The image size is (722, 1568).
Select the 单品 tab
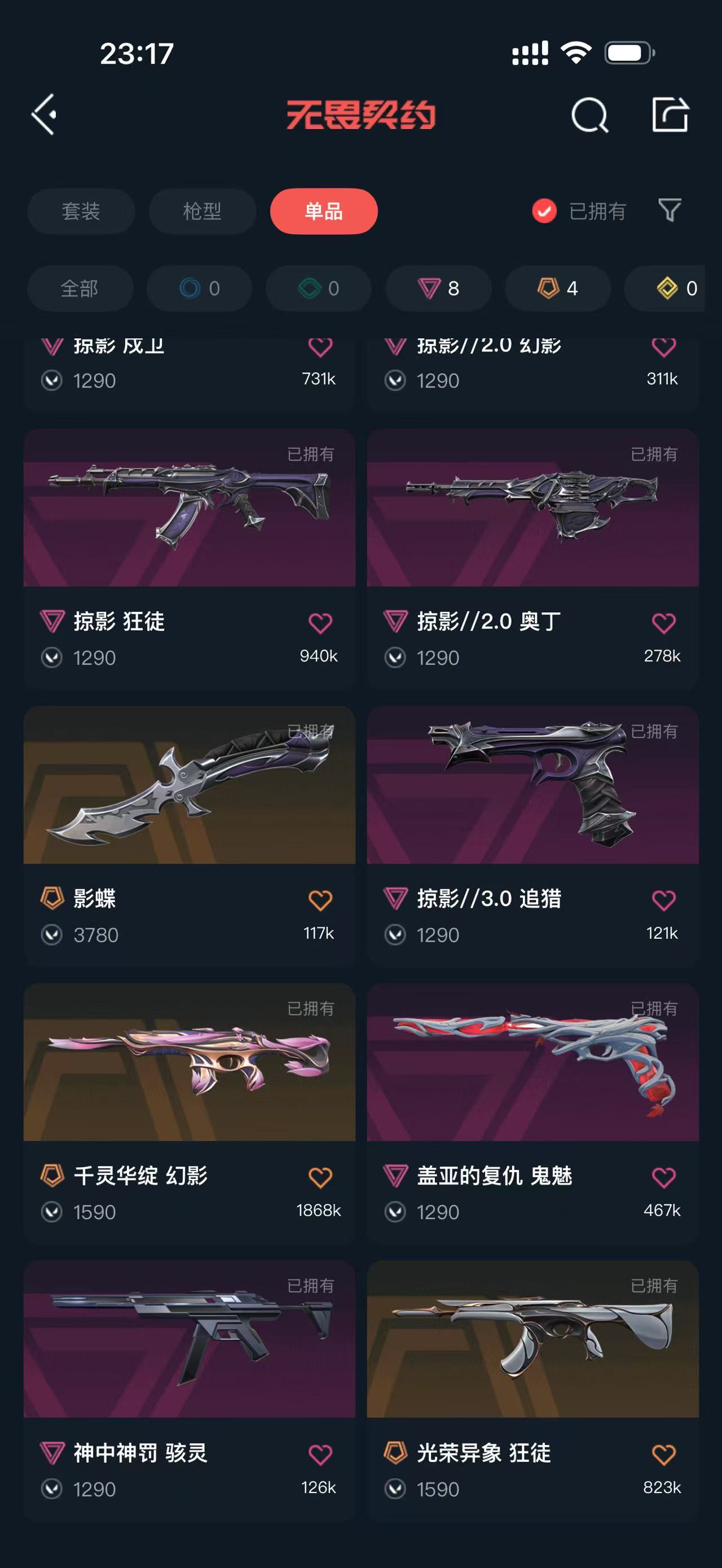324,211
